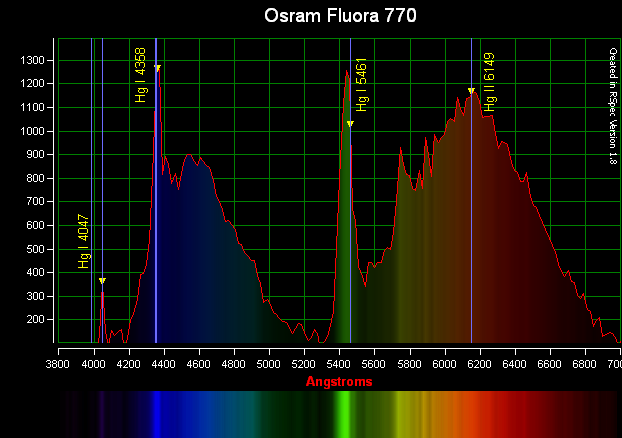This screenshot has height=438, width=622.
Task: Click the 6800 x-axis value
Action: click(x=585, y=364)
